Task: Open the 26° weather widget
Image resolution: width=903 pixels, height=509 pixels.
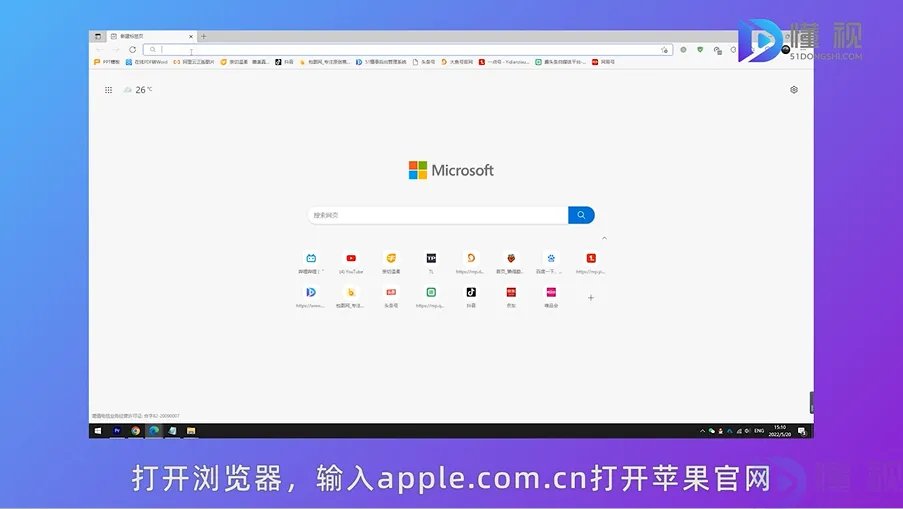Action: (138, 90)
